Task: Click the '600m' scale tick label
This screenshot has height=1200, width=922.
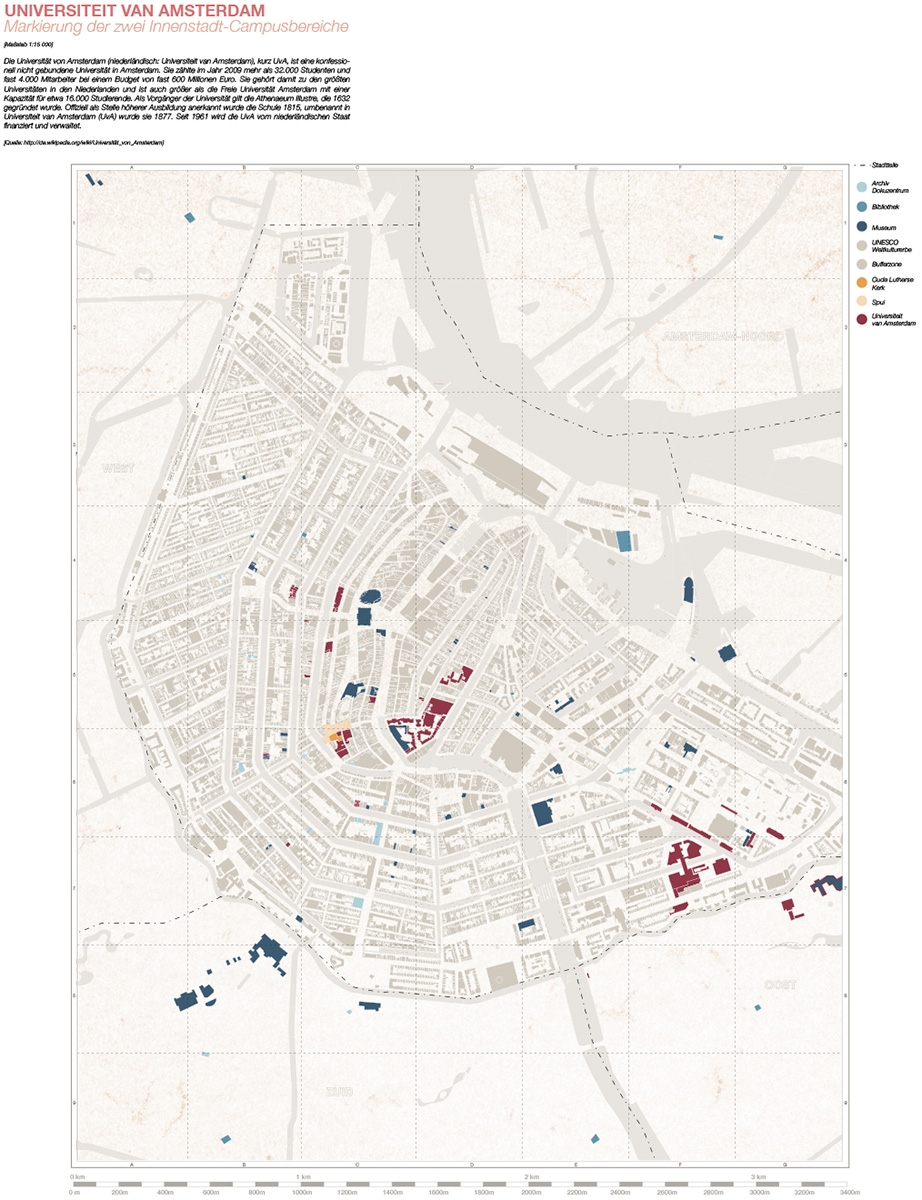Action: [x=211, y=1193]
